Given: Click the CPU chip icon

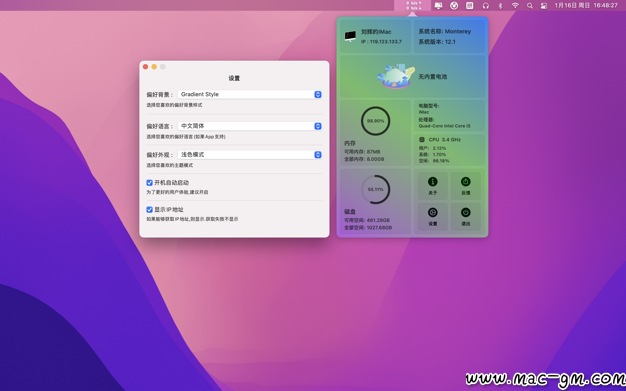Looking at the screenshot, I should coord(422,139).
